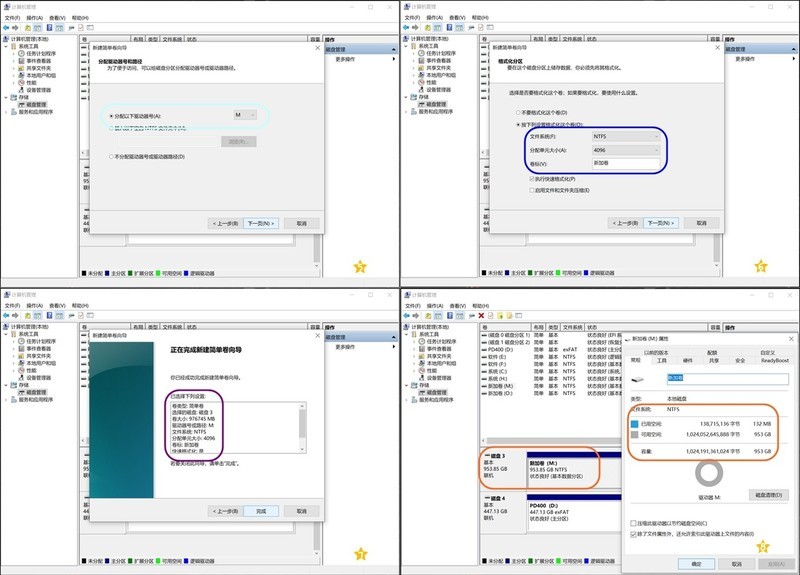This screenshot has width=800, height=575.
Task: Open the 文件(F) menu in the drive-letter wizard window
Action: tap(12, 18)
